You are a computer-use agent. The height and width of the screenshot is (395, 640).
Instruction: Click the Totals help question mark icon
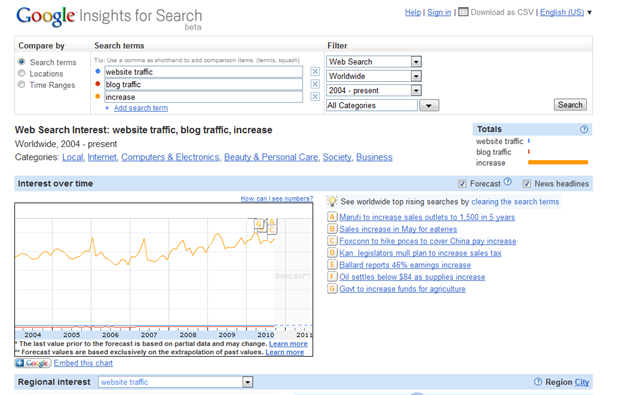[584, 129]
